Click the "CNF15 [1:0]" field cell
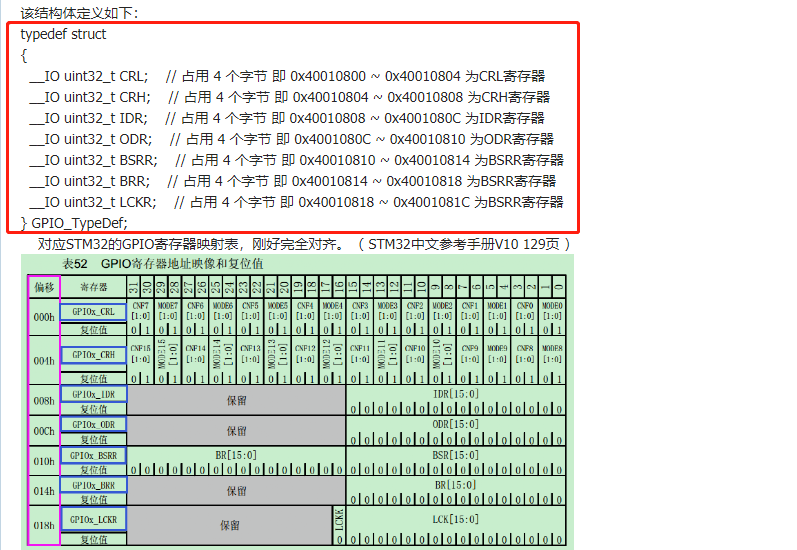Viewport: 797px width, 550px height. tap(140, 354)
